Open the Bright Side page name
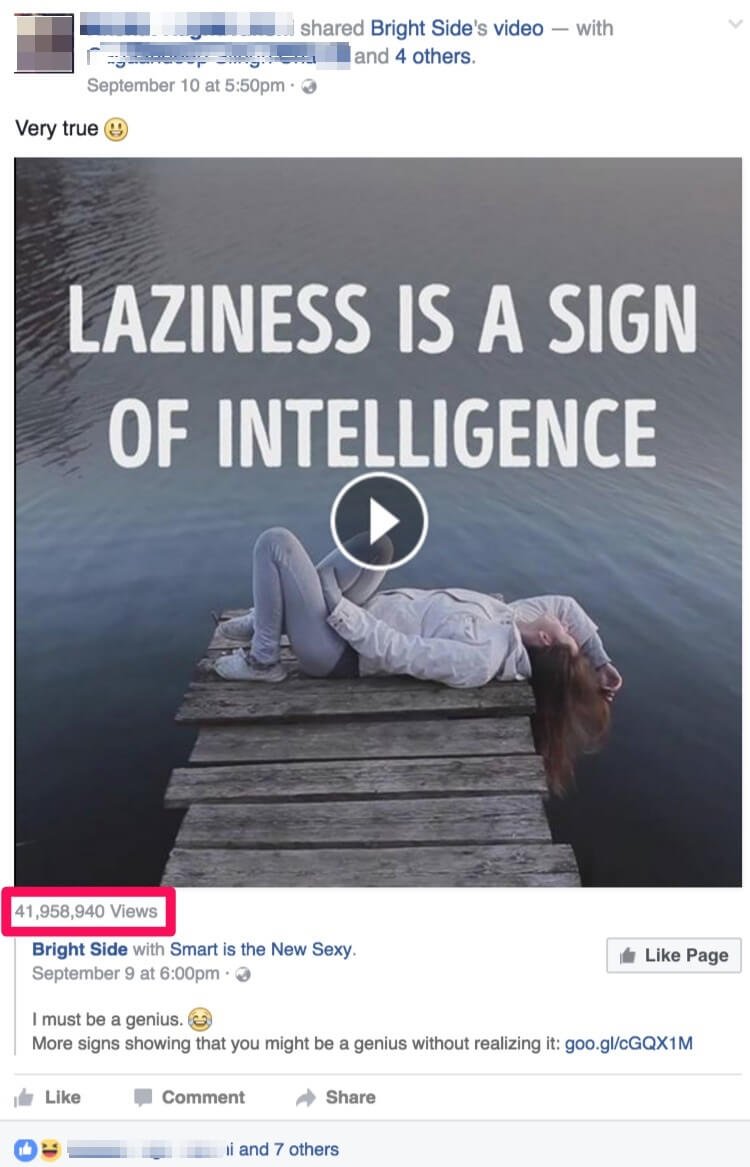Screen dimensions: 750x1167 point(80,949)
